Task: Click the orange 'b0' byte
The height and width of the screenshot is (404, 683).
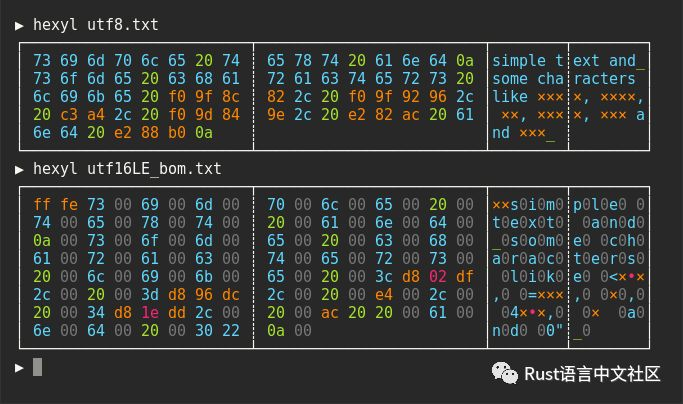Action: click(176, 132)
